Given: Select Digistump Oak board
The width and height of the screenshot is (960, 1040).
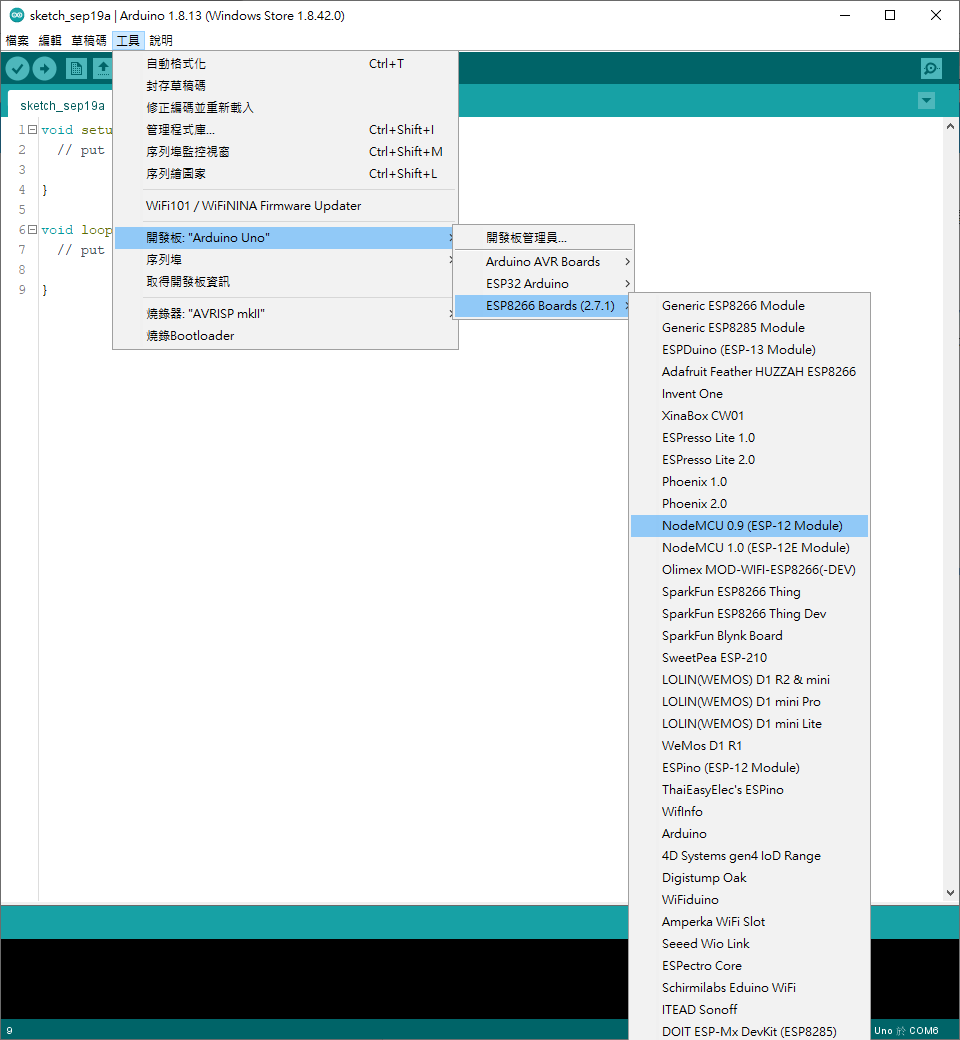Looking at the screenshot, I should tap(749, 878).
